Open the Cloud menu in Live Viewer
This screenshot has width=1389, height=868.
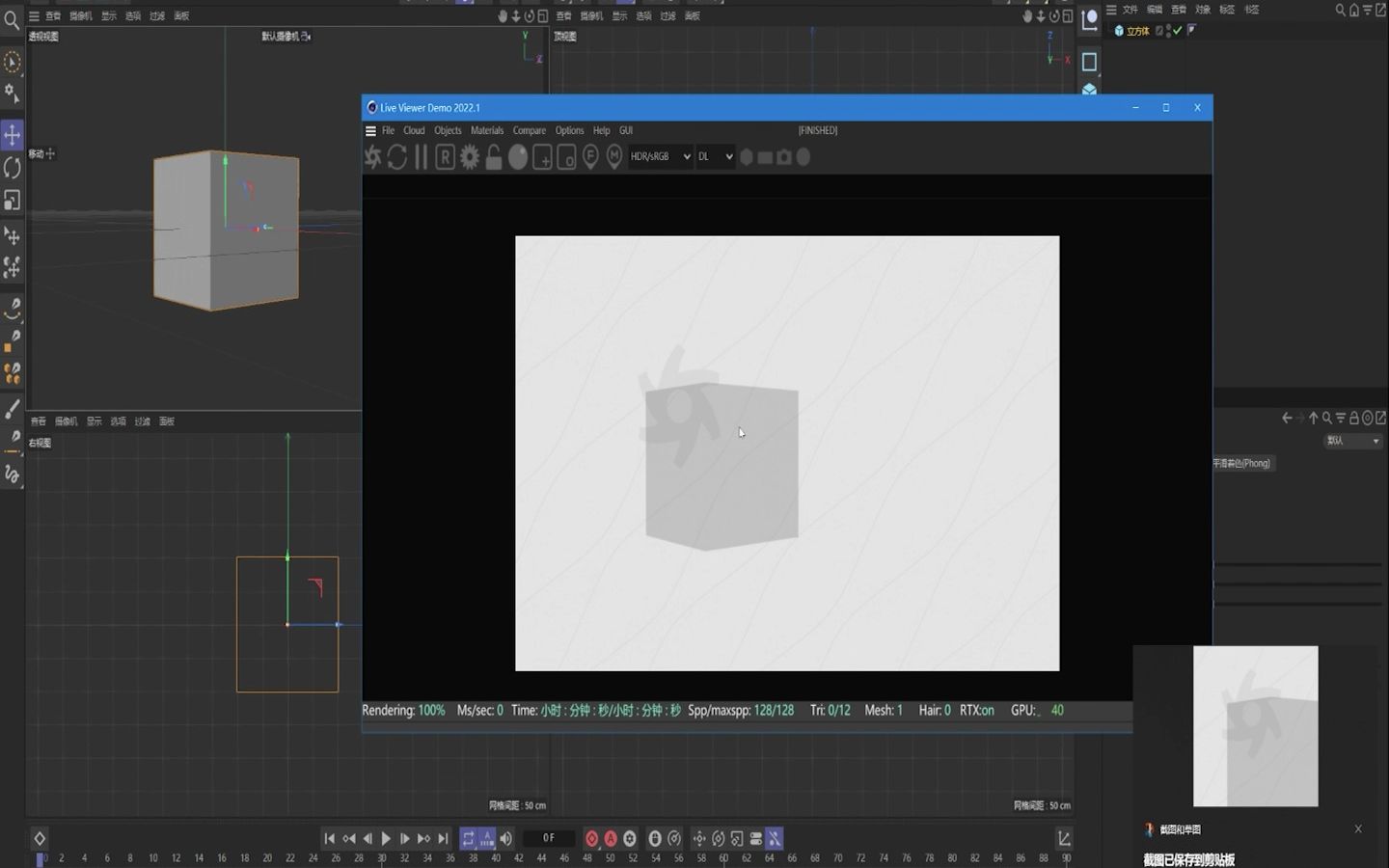tap(414, 131)
